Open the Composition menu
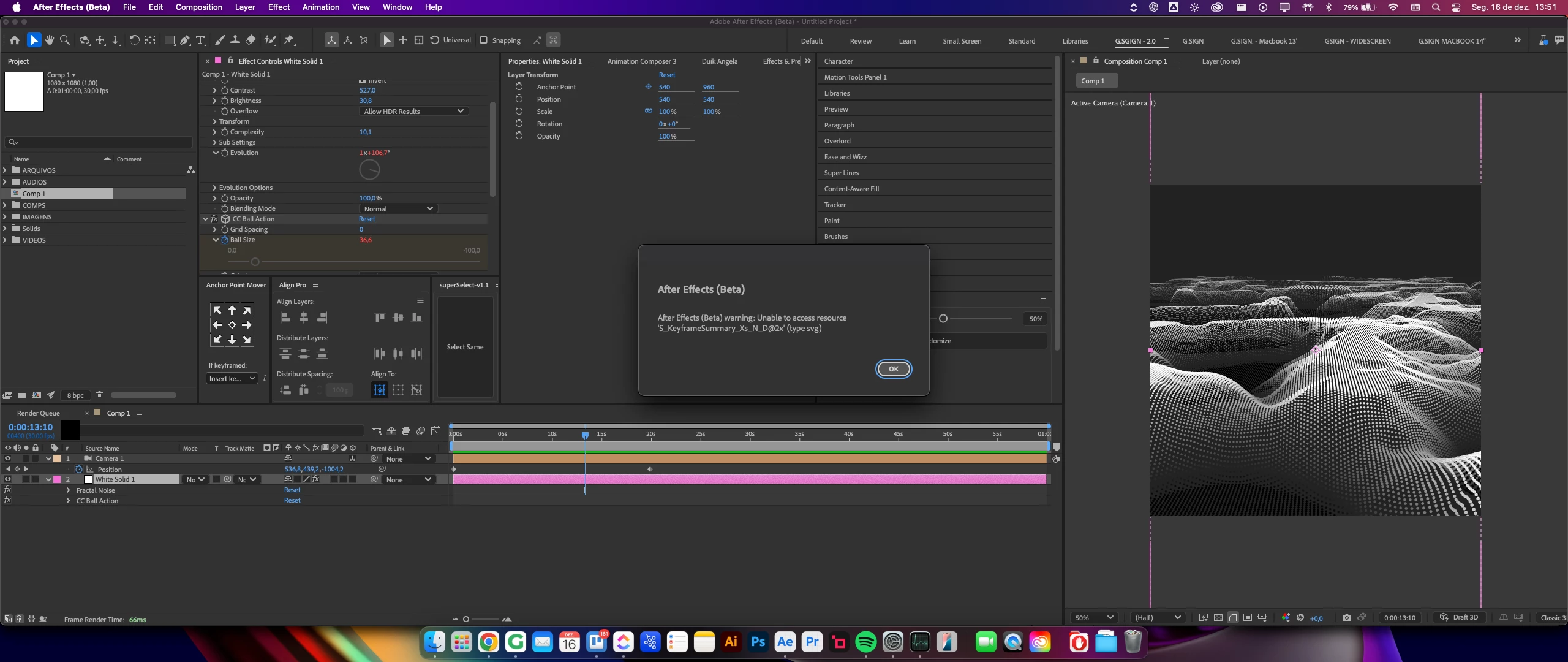 click(198, 7)
